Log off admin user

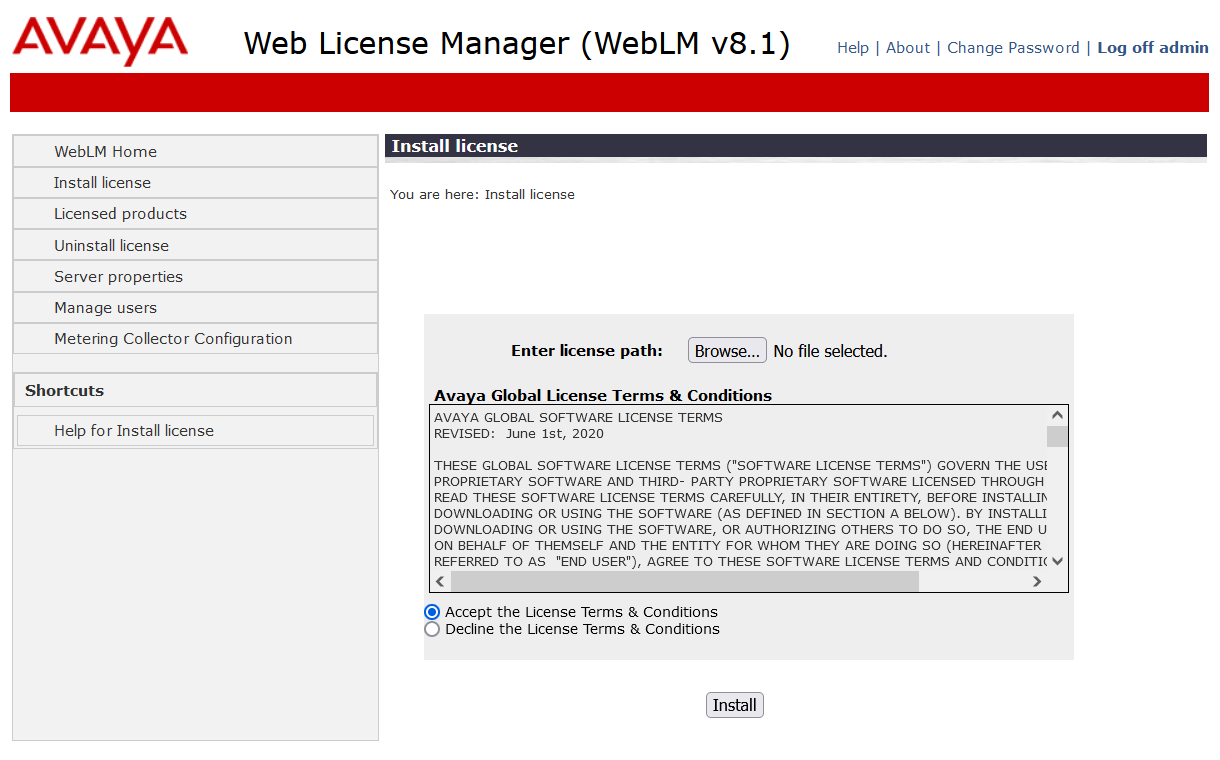(1153, 48)
